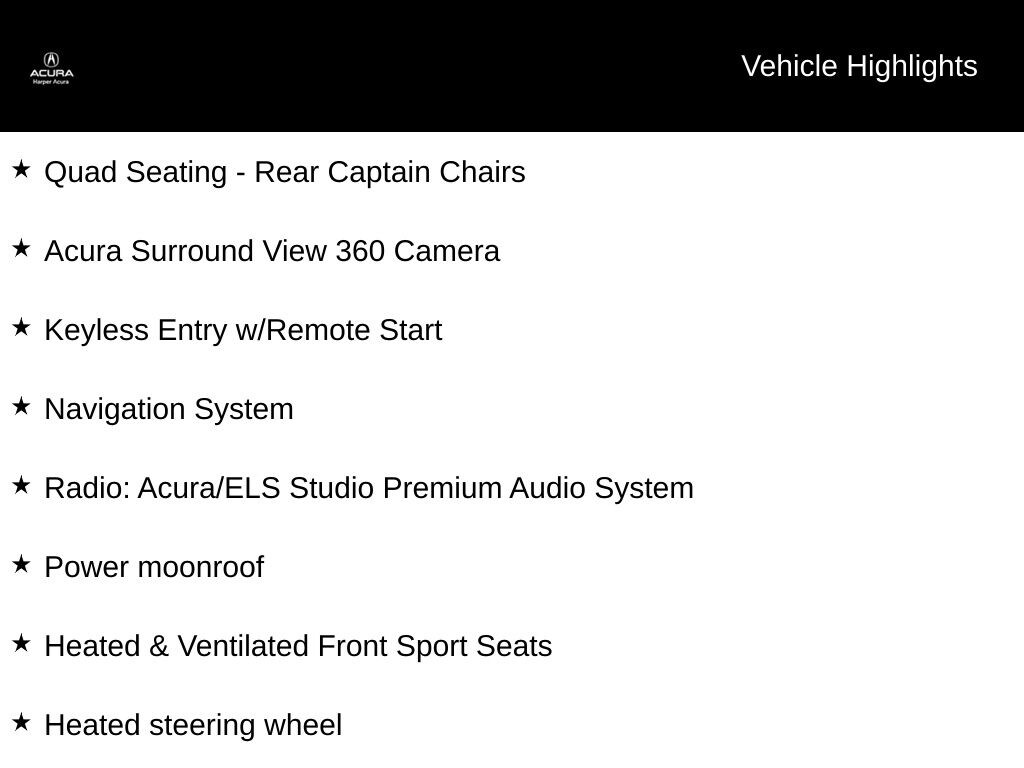The height and width of the screenshot is (768, 1024).
Task: Click the star beside Radio Acura/ELS
Action: pyautogui.click(x=21, y=485)
